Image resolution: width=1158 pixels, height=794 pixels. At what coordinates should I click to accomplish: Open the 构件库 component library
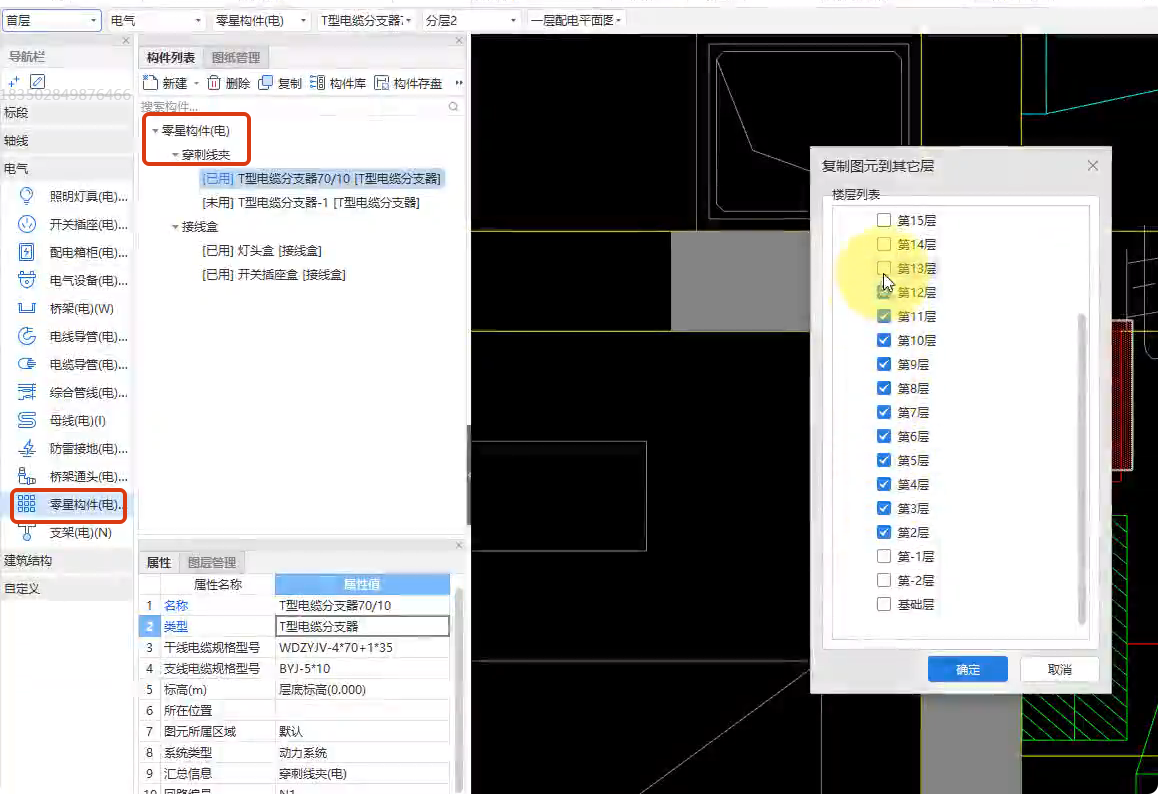338,83
